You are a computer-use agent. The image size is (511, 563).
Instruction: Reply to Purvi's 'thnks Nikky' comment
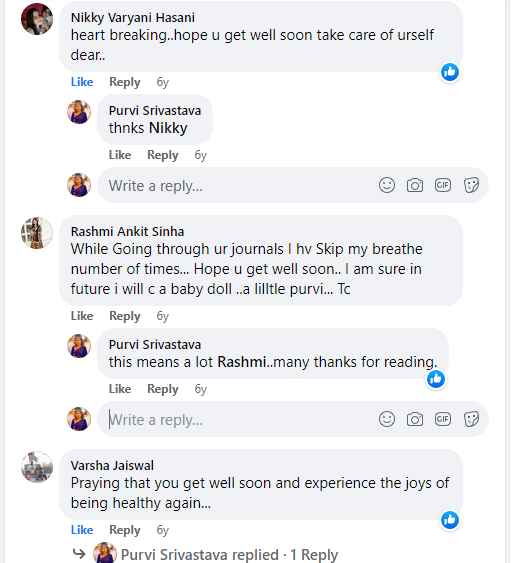coord(163,155)
